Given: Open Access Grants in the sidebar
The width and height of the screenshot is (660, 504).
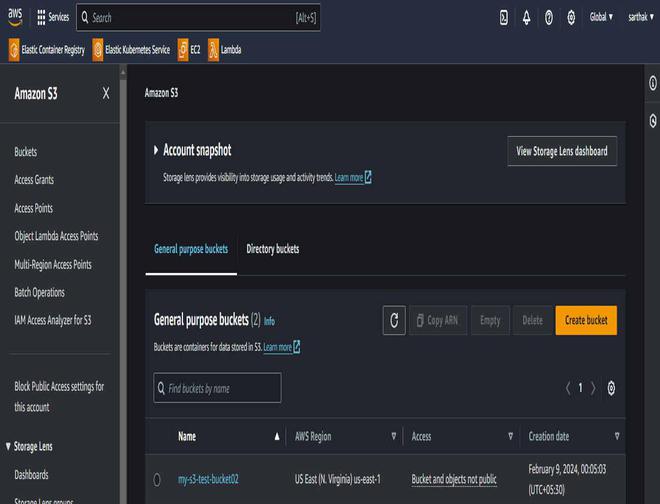Looking at the screenshot, I should pos(34,180).
